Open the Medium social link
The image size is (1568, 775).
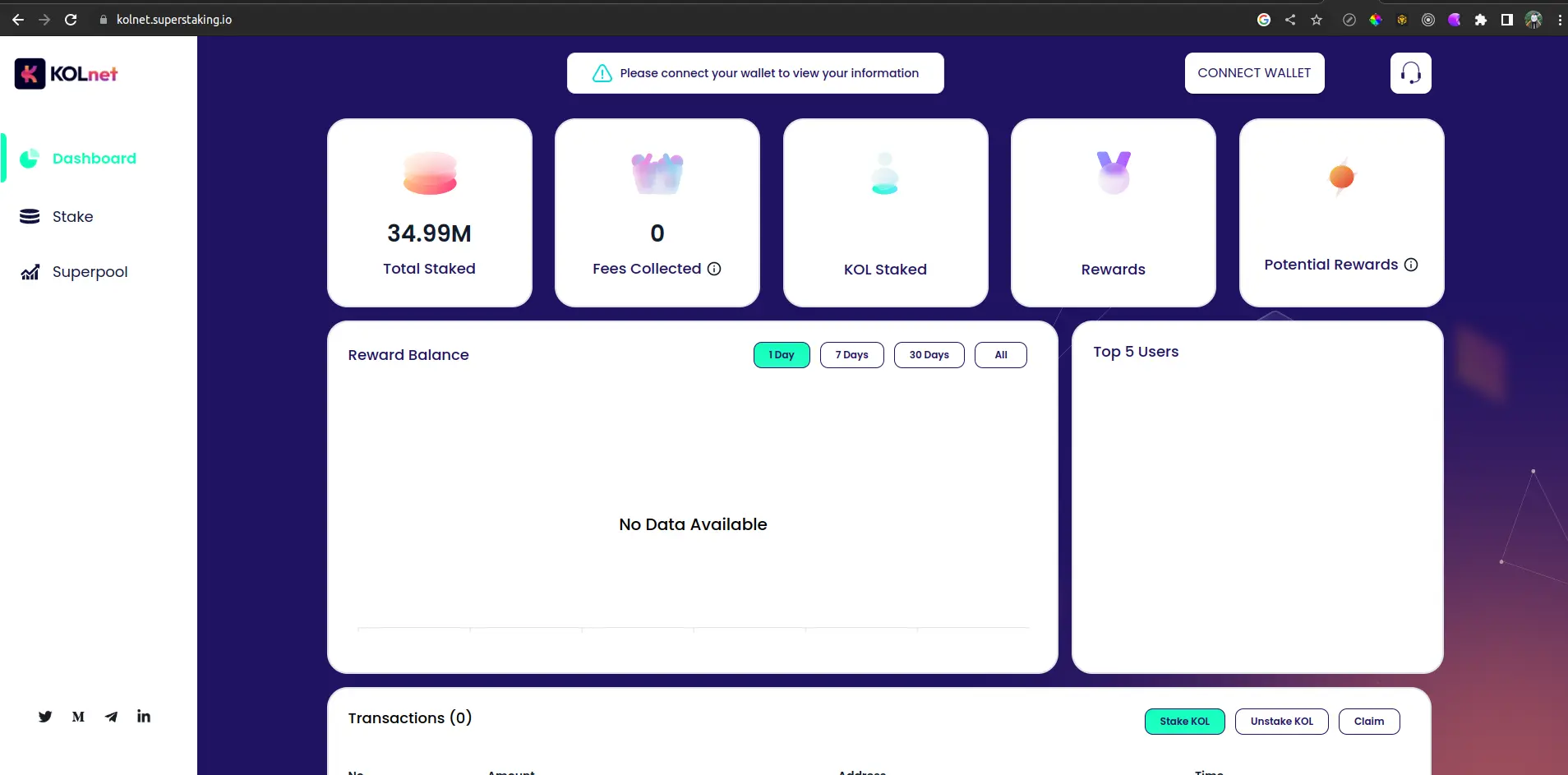78,717
